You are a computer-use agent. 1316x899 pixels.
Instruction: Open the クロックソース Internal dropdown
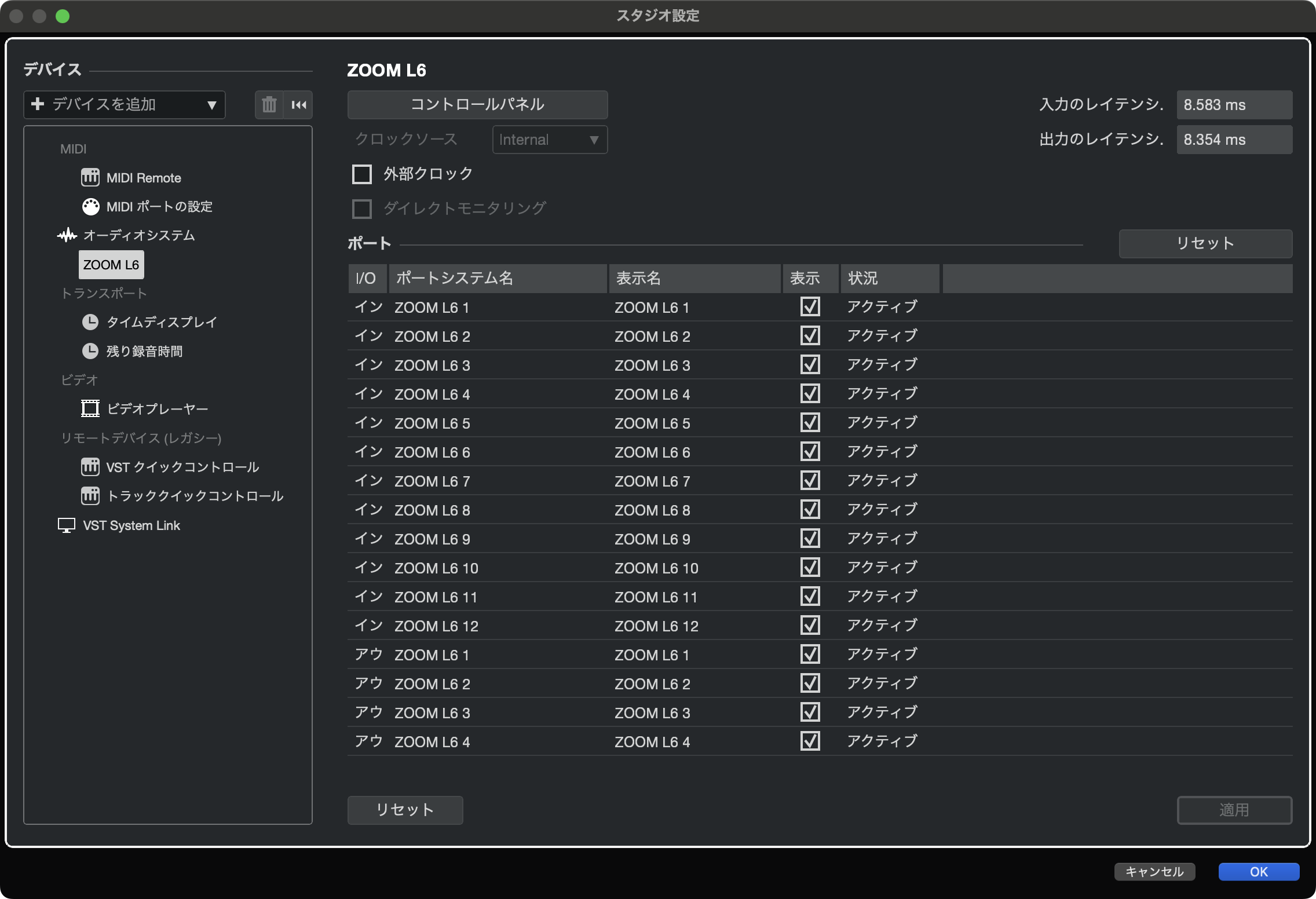550,140
